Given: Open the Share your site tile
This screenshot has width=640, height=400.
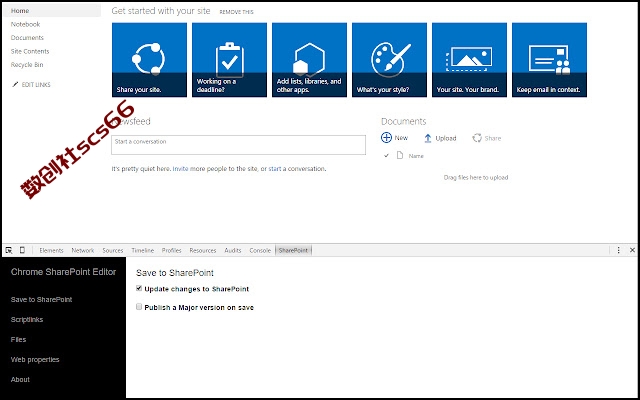Looking at the screenshot, I should tap(149, 60).
